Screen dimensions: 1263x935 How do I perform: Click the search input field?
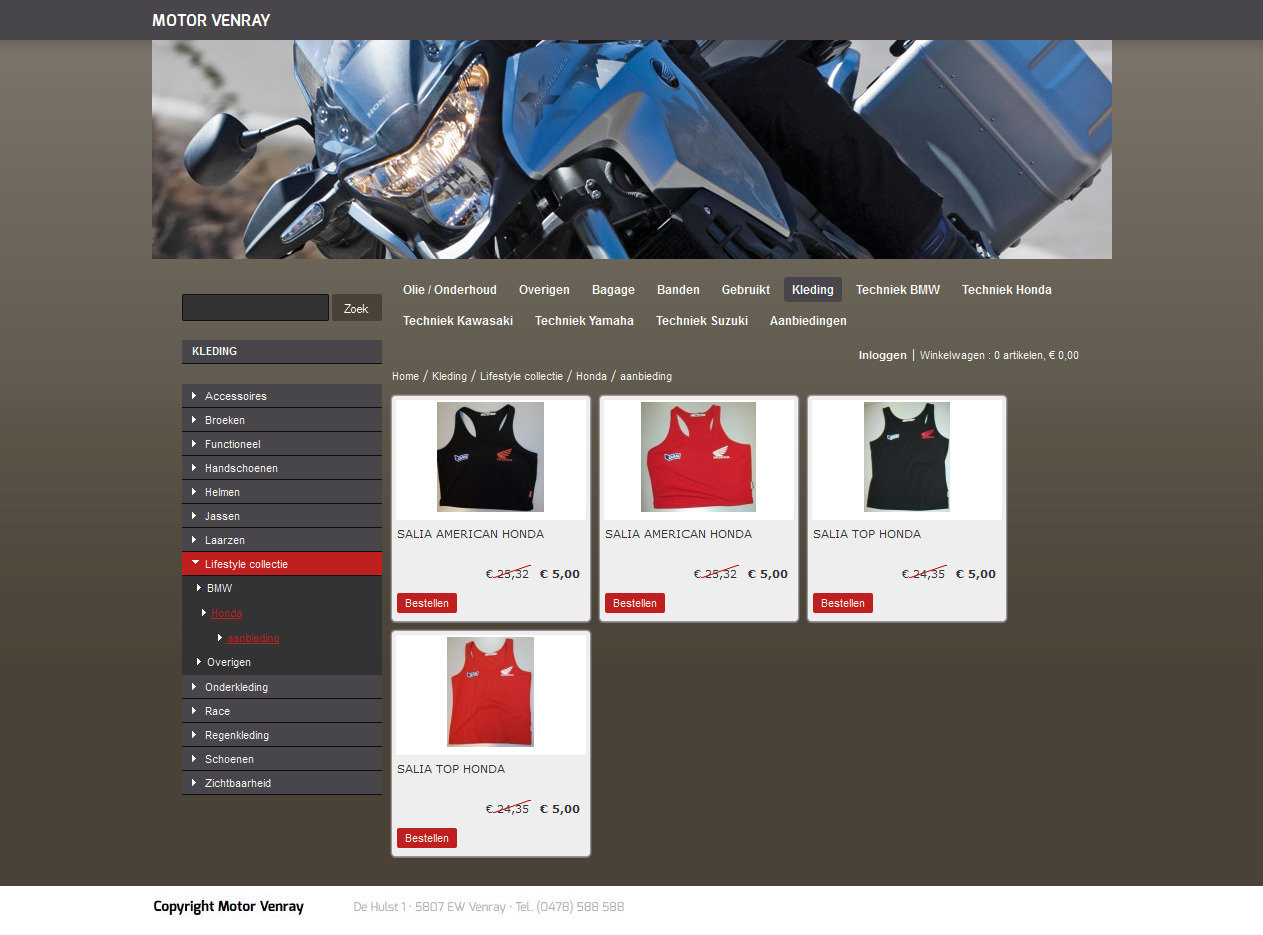255,307
